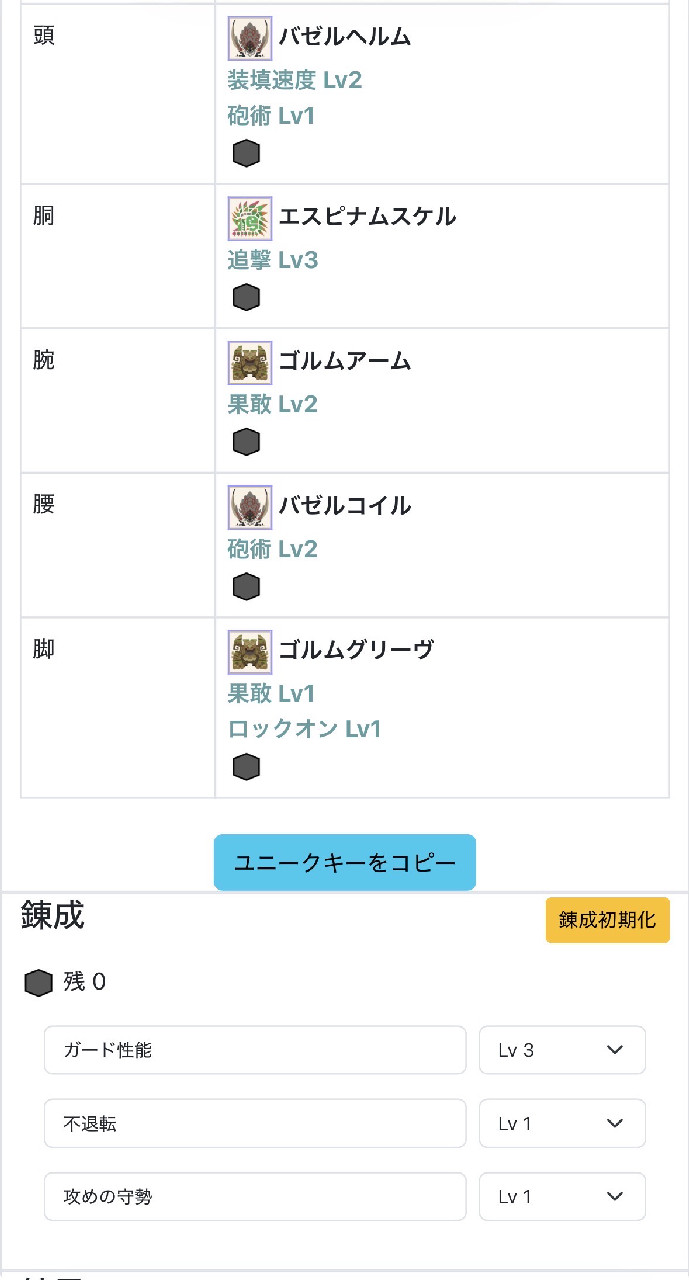Click the hexagon slot under 追撃 Lv3

[246, 297]
